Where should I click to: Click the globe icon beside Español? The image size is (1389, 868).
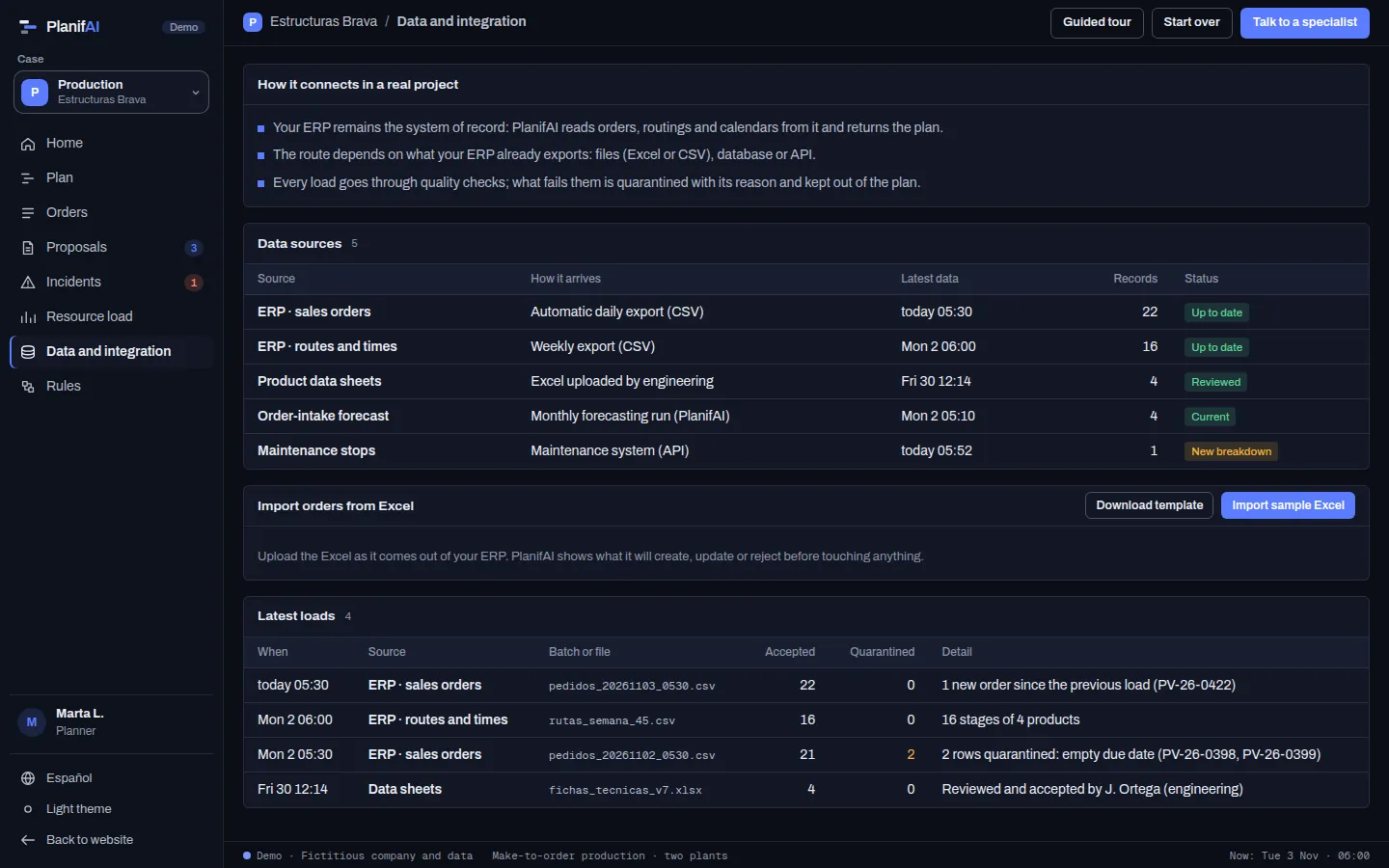tap(28, 778)
